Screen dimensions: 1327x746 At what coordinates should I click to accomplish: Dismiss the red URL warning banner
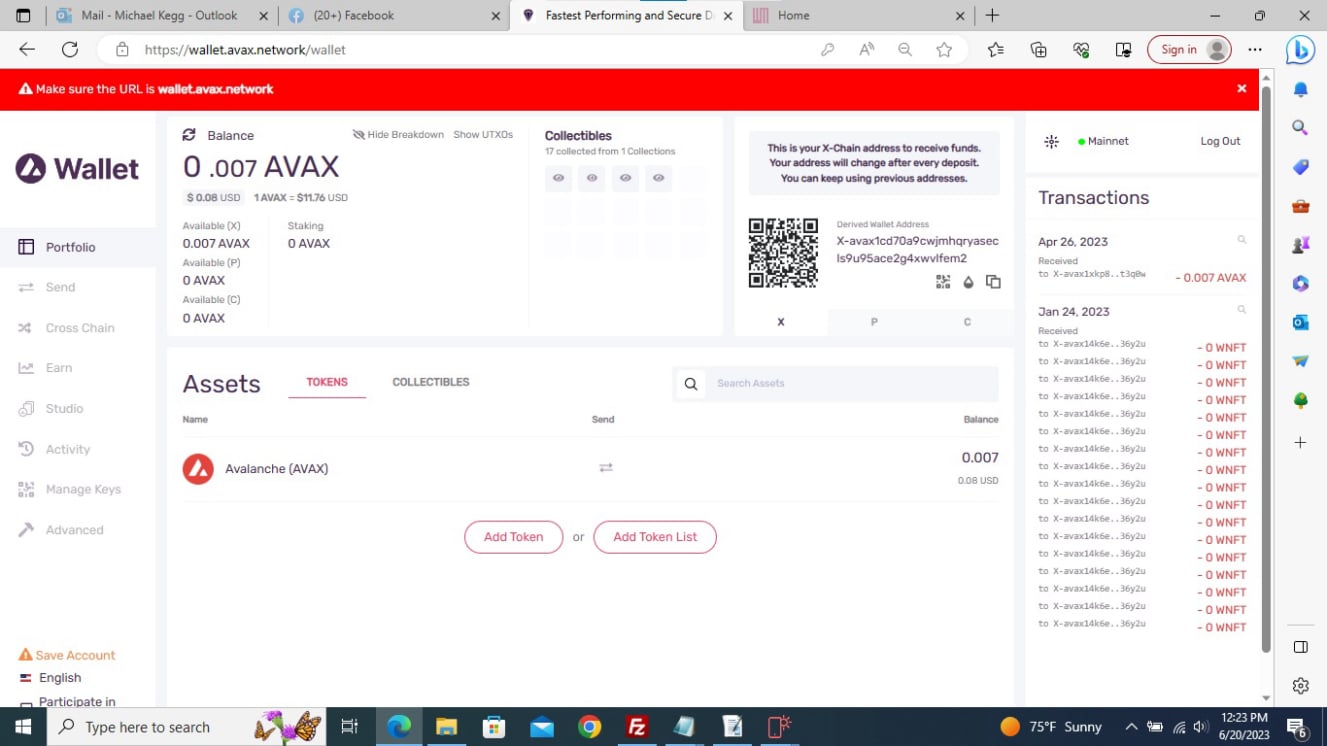pos(1242,89)
